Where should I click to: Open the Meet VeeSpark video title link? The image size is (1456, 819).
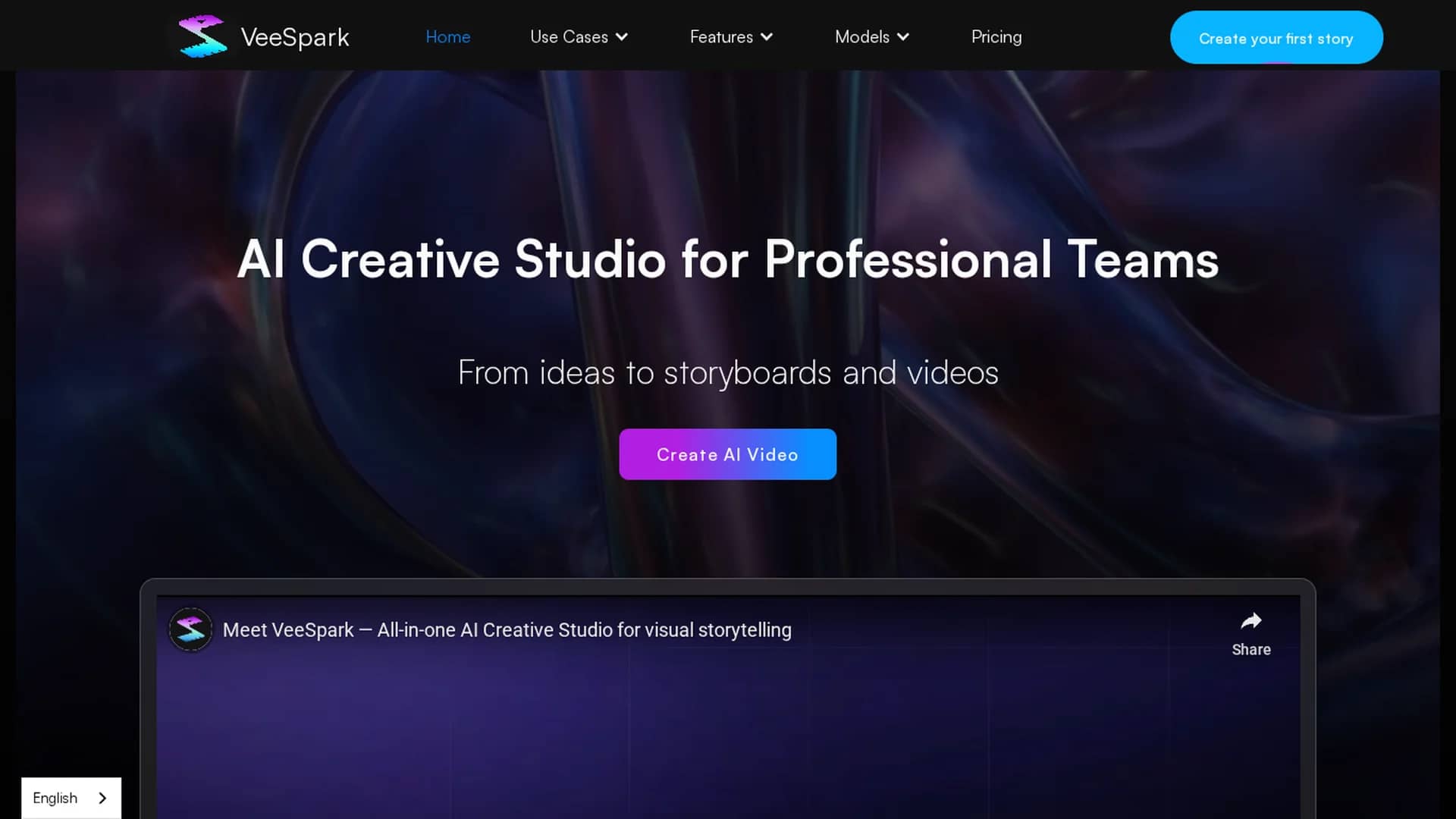pyautogui.click(x=507, y=630)
